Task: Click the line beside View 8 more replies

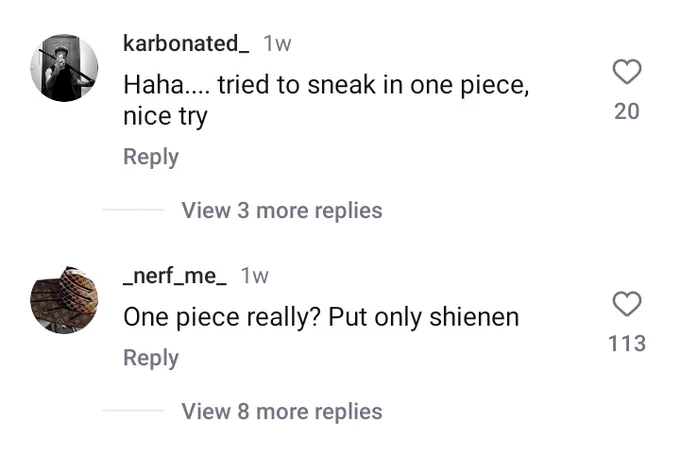Action: coord(133,410)
